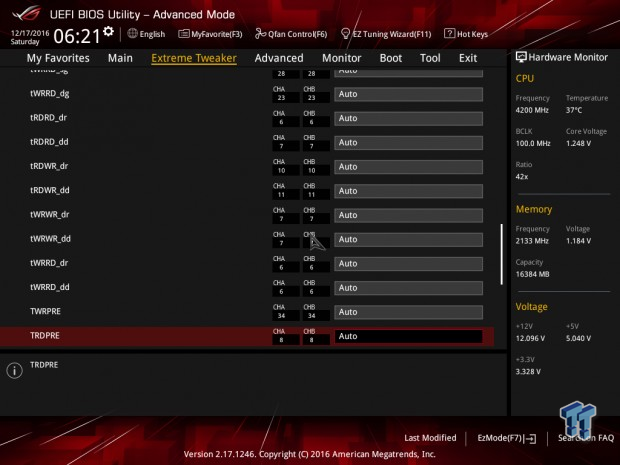Click the +12V 12.096 V reading
Viewport: 620px width, 465px height.
[530, 338]
